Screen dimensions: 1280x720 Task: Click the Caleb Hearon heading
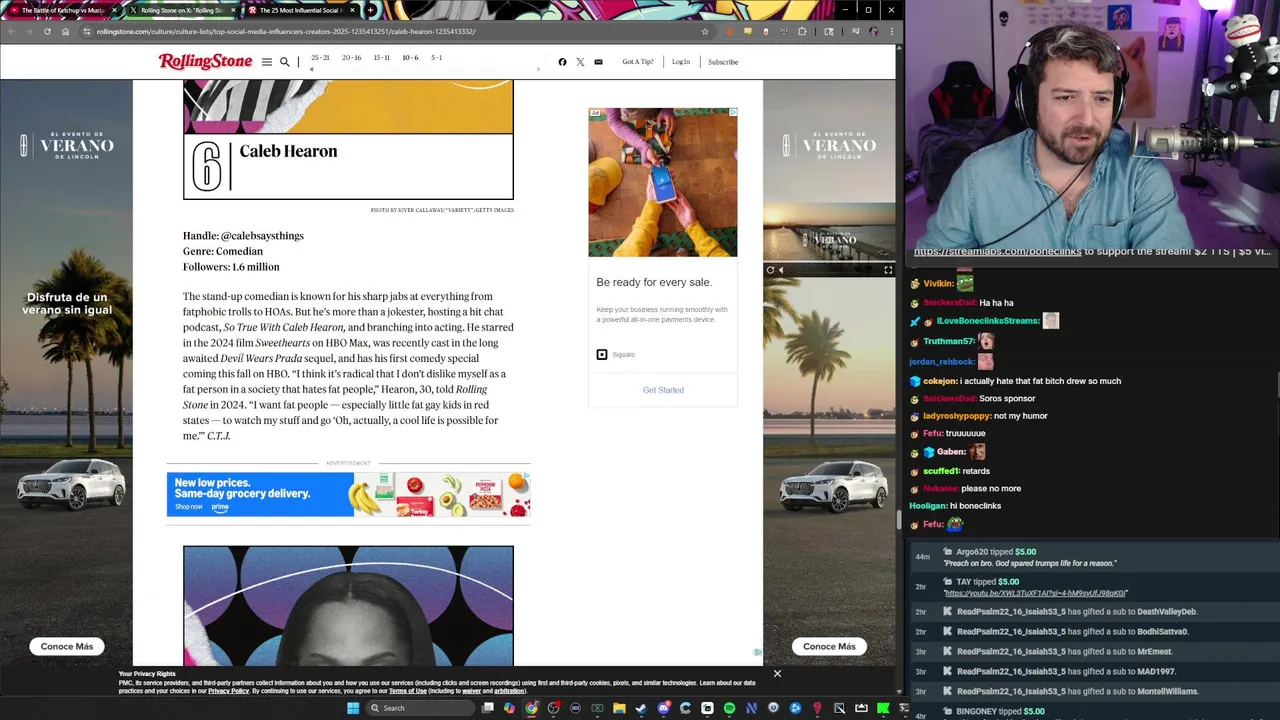coord(288,151)
